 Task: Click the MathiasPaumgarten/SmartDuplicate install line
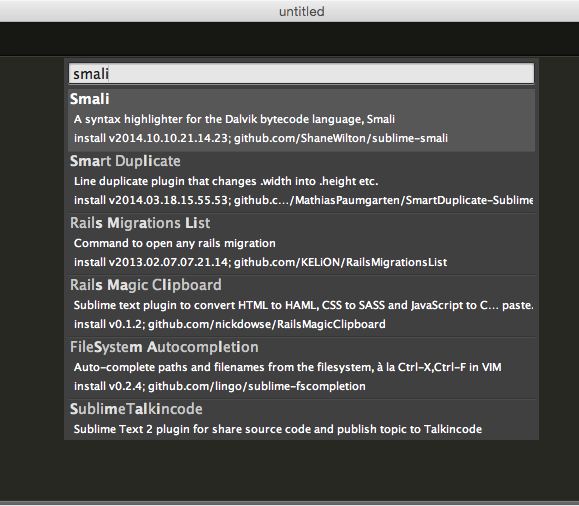click(x=303, y=200)
